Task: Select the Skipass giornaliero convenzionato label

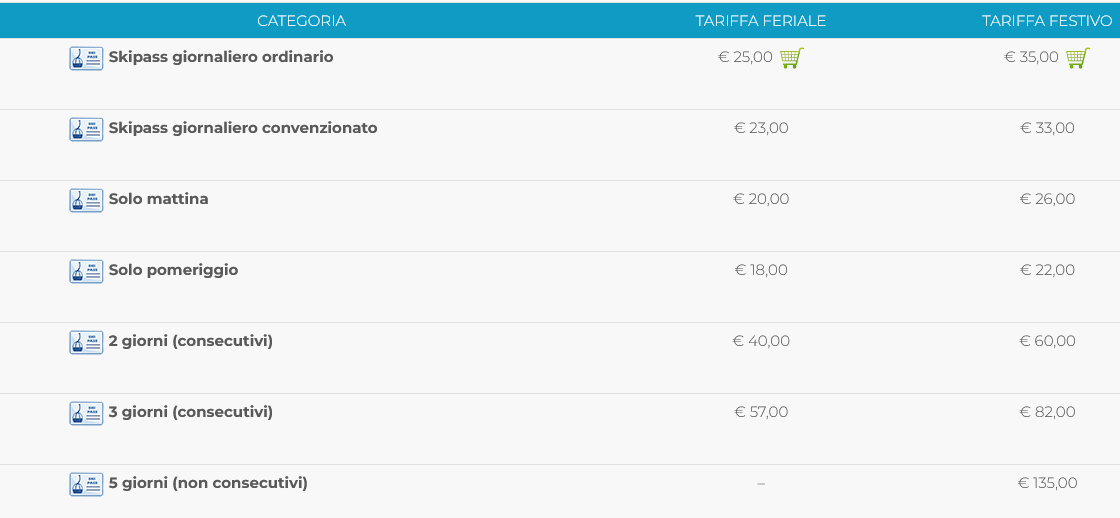Action: [x=243, y=128]
